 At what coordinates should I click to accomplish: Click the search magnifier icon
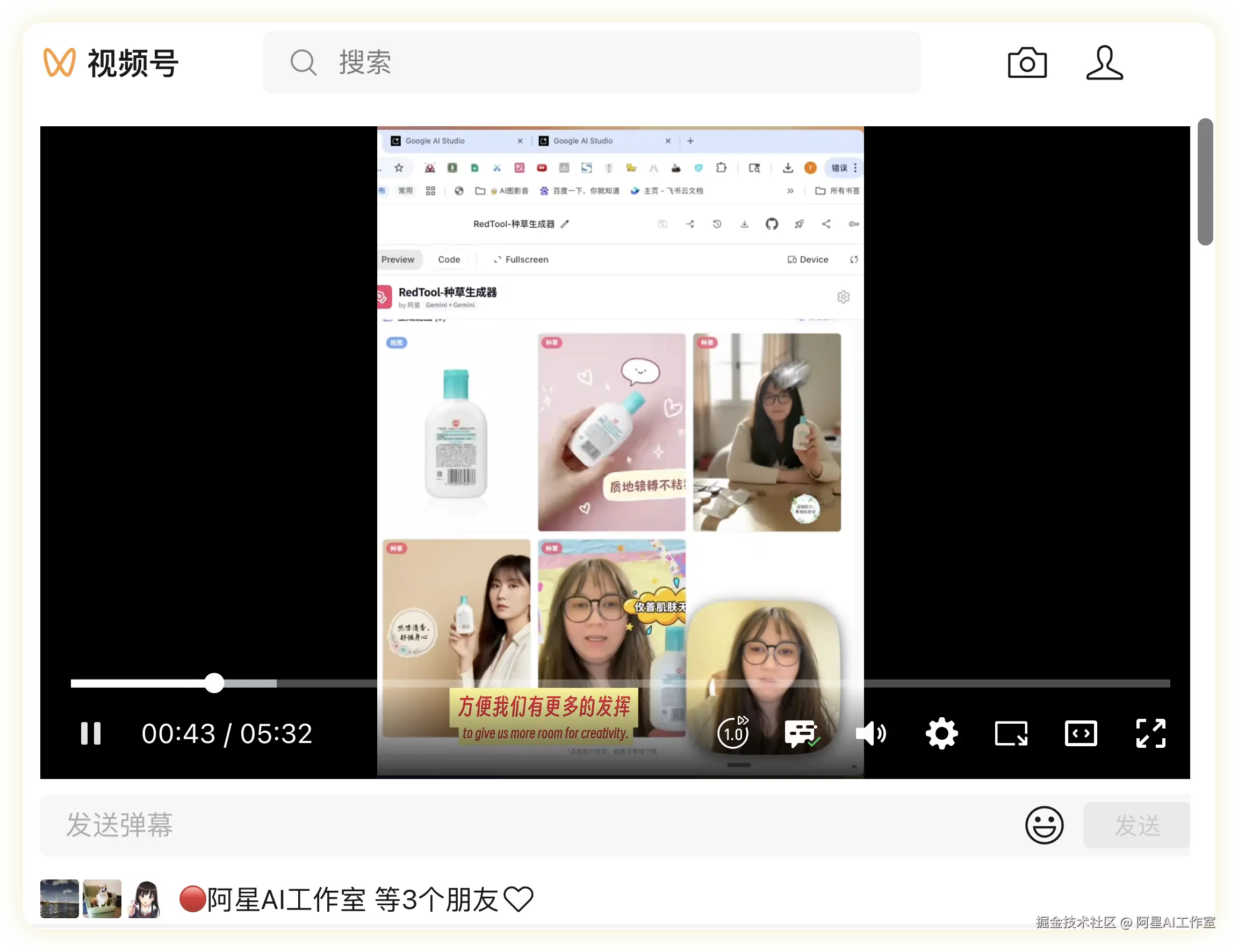pyautogui.click(x=303, y=62)
